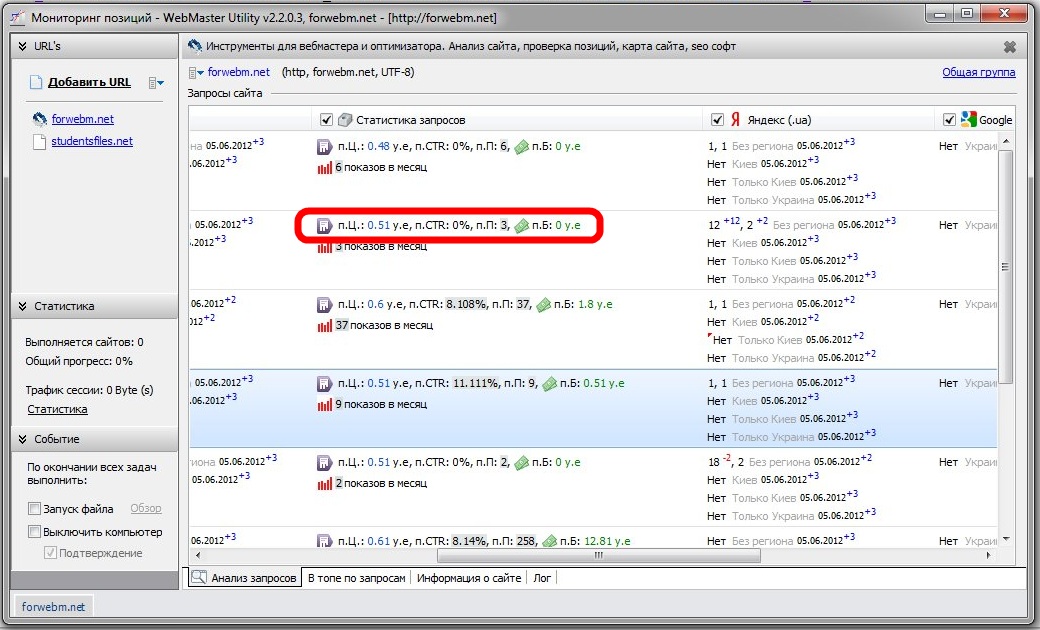Click the magnifier icon on Анализ запросов tab
This screenshot has width=1040, height=630.
[199, 578]
